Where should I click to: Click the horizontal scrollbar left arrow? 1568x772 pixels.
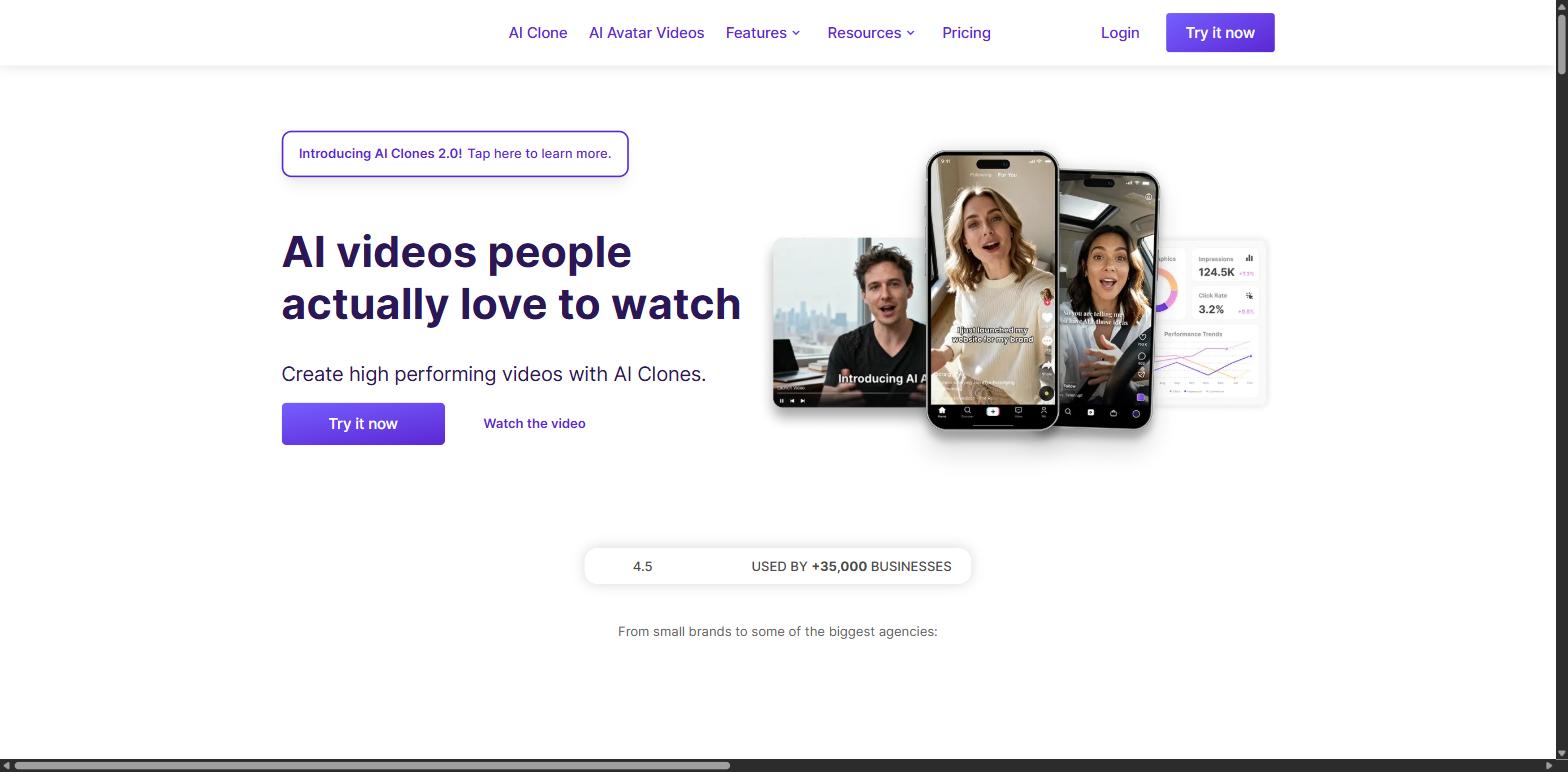(6, 766)
